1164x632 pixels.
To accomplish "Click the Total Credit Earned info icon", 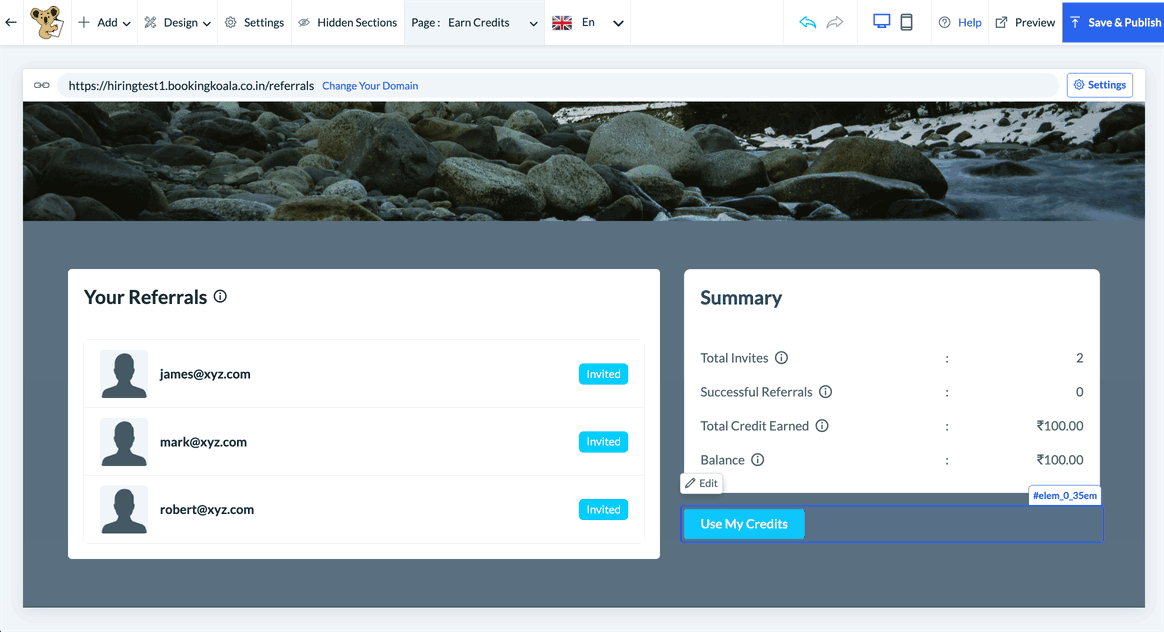I will click(822, 426).
